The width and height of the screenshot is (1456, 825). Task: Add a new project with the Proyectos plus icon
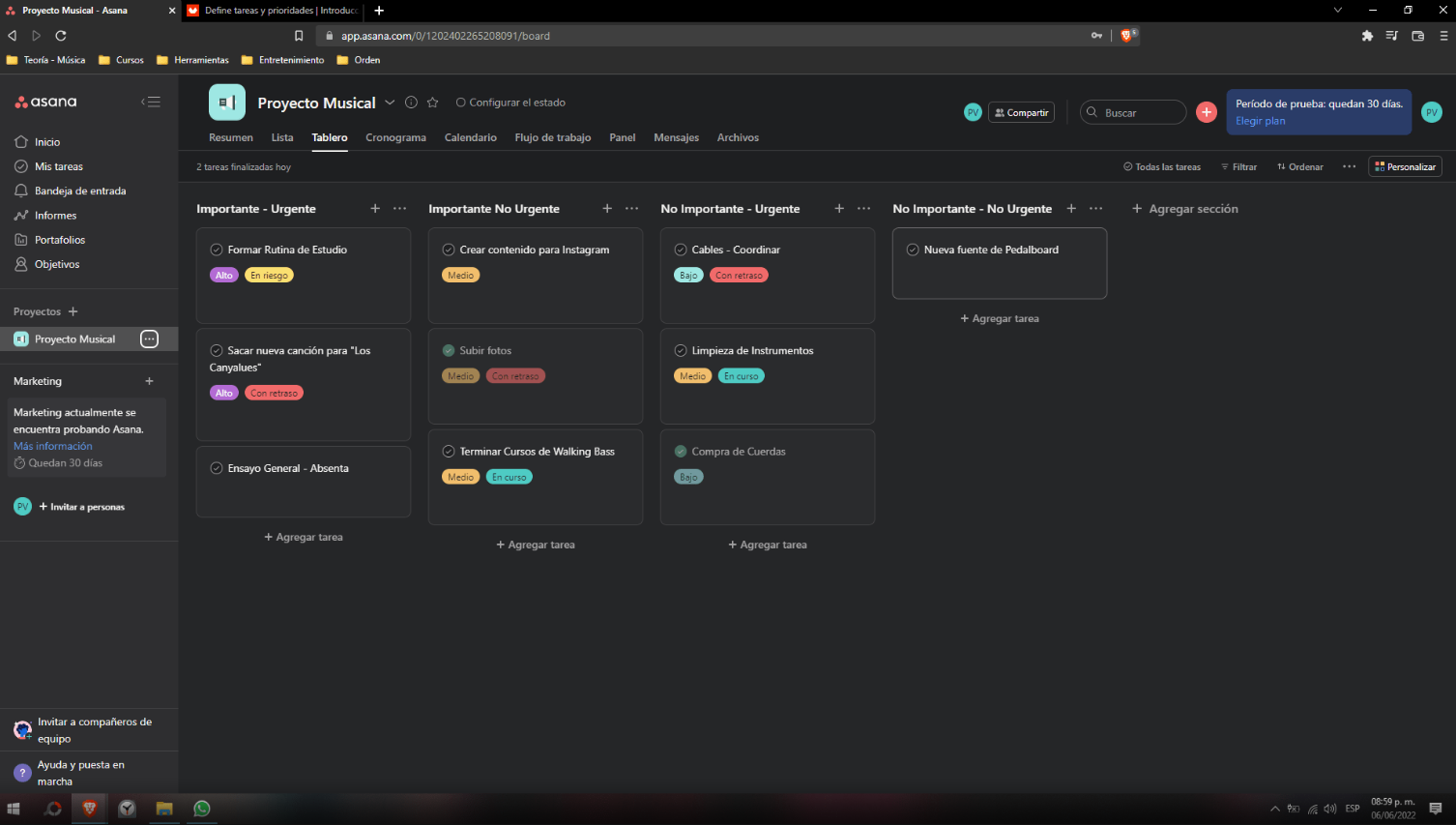click(x=73, y=311)
